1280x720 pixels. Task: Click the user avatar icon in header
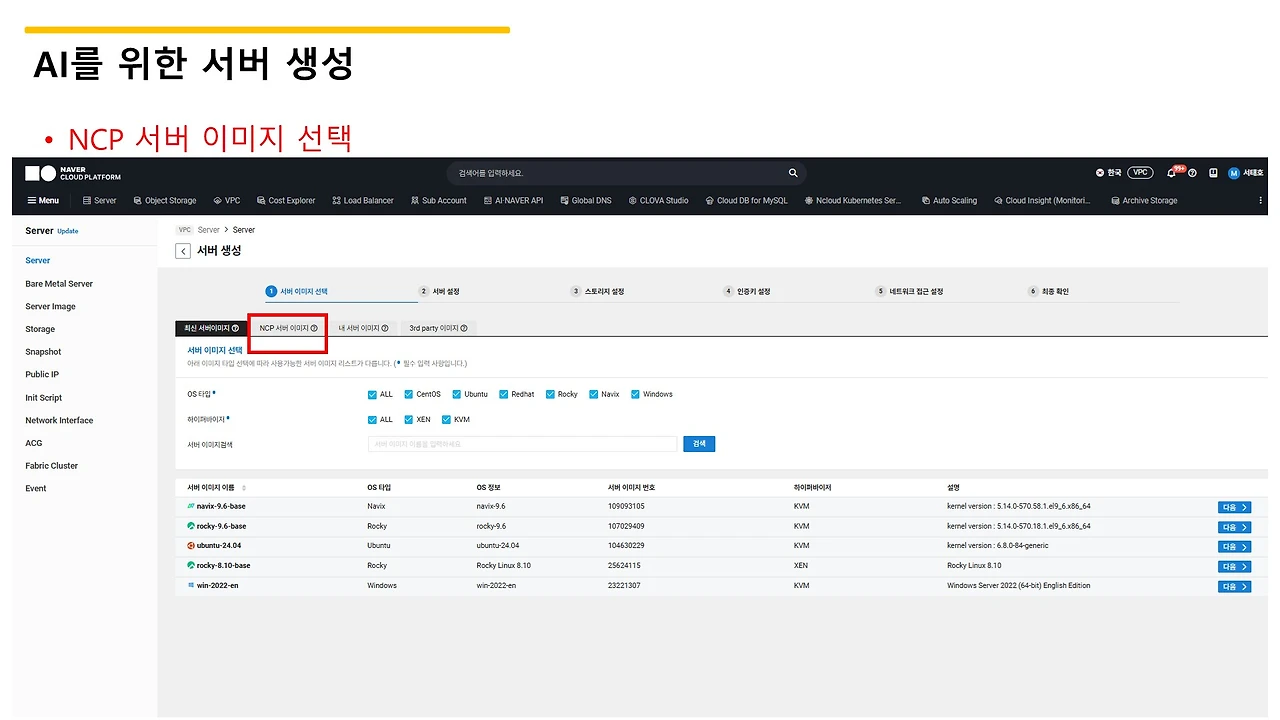pos(1233,173)
